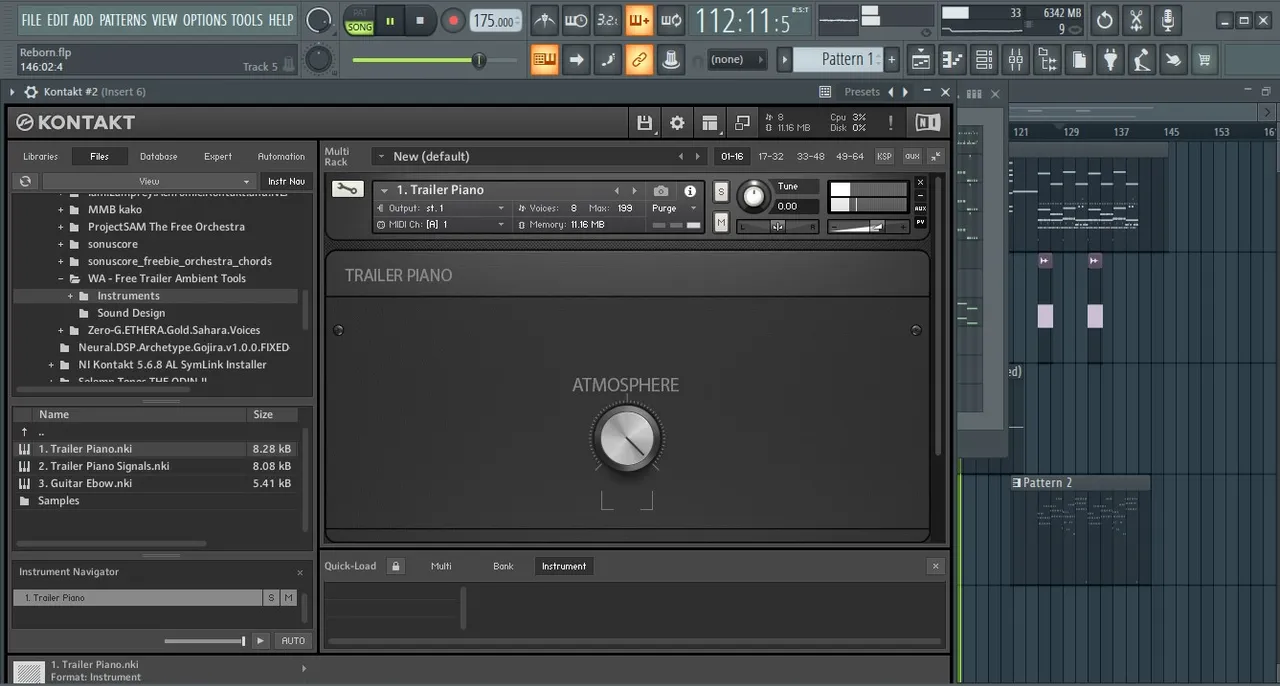Switch to the Automation browser tab

[x=281, y=156]
